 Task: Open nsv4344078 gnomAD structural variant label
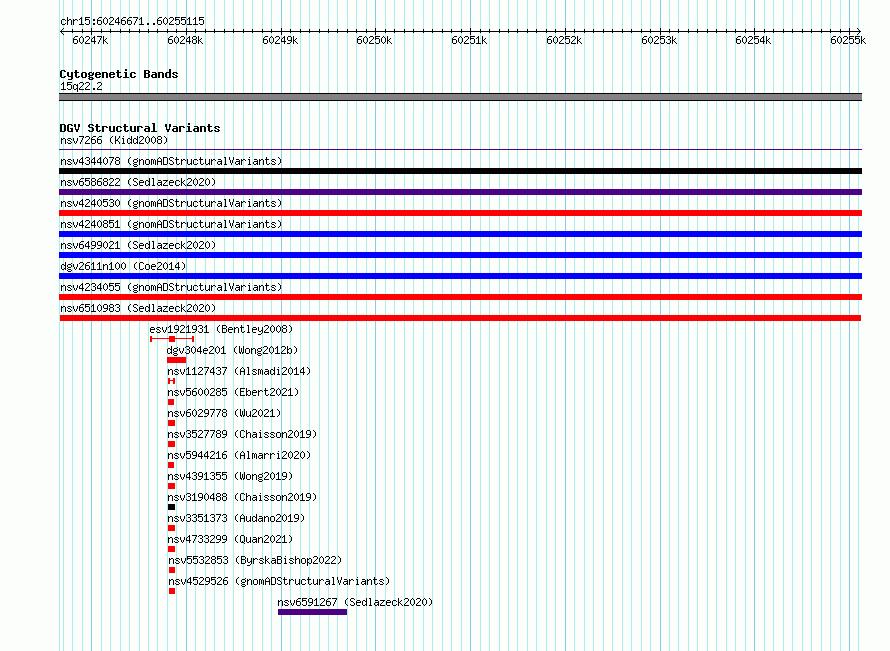point(171,161)
